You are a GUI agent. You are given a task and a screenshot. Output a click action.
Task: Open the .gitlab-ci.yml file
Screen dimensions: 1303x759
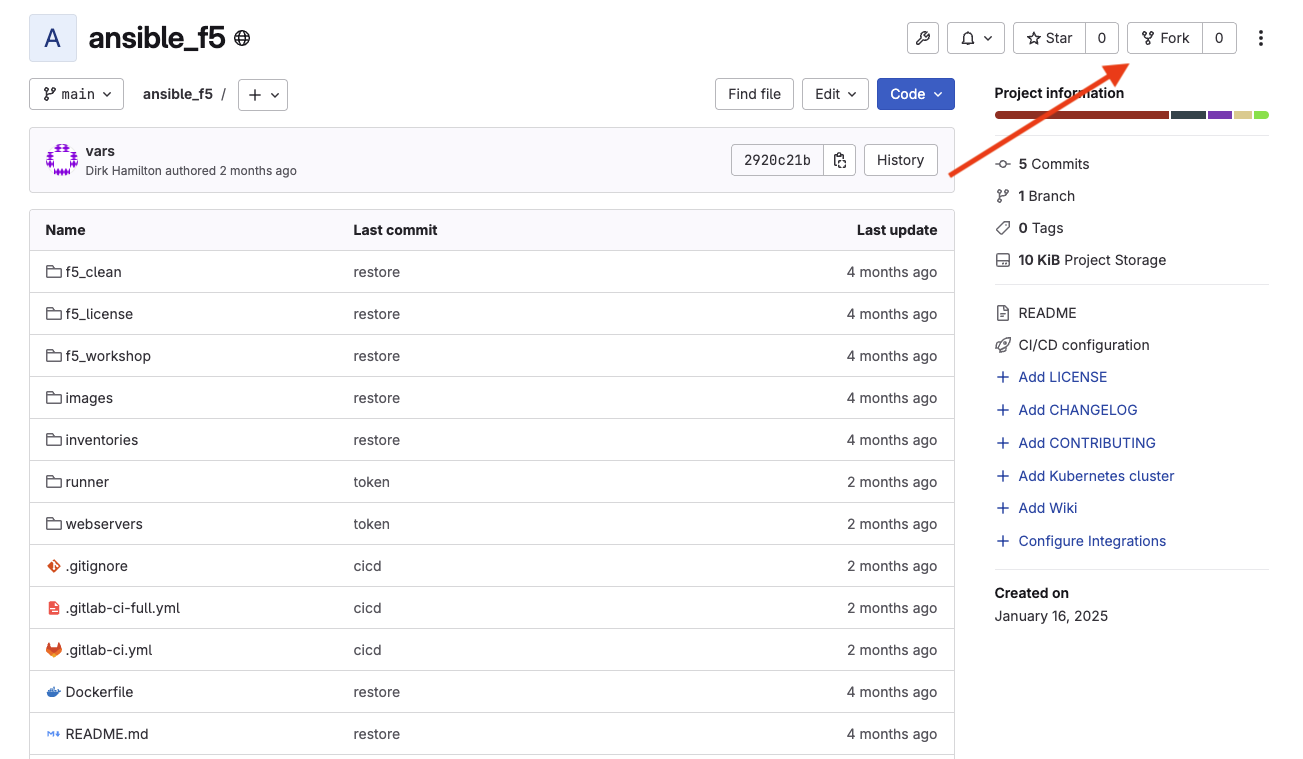click(x=109, y=650)
